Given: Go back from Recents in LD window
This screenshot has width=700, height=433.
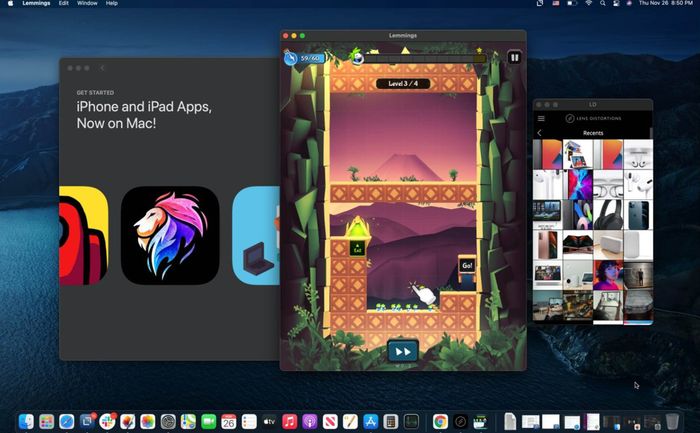Looking at the screenshot, I should point(539,133).
